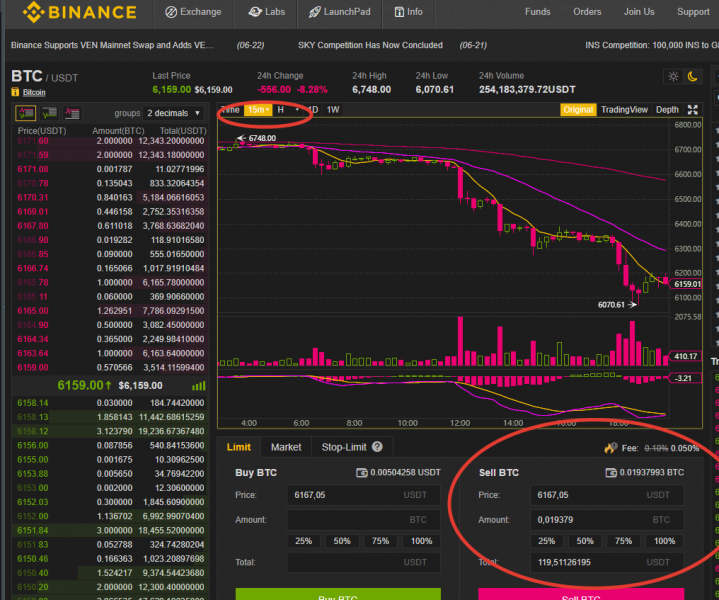Click the Bitcoin info icon beside the link
This screenshot has height=600, width=719.
pos(15,92)
